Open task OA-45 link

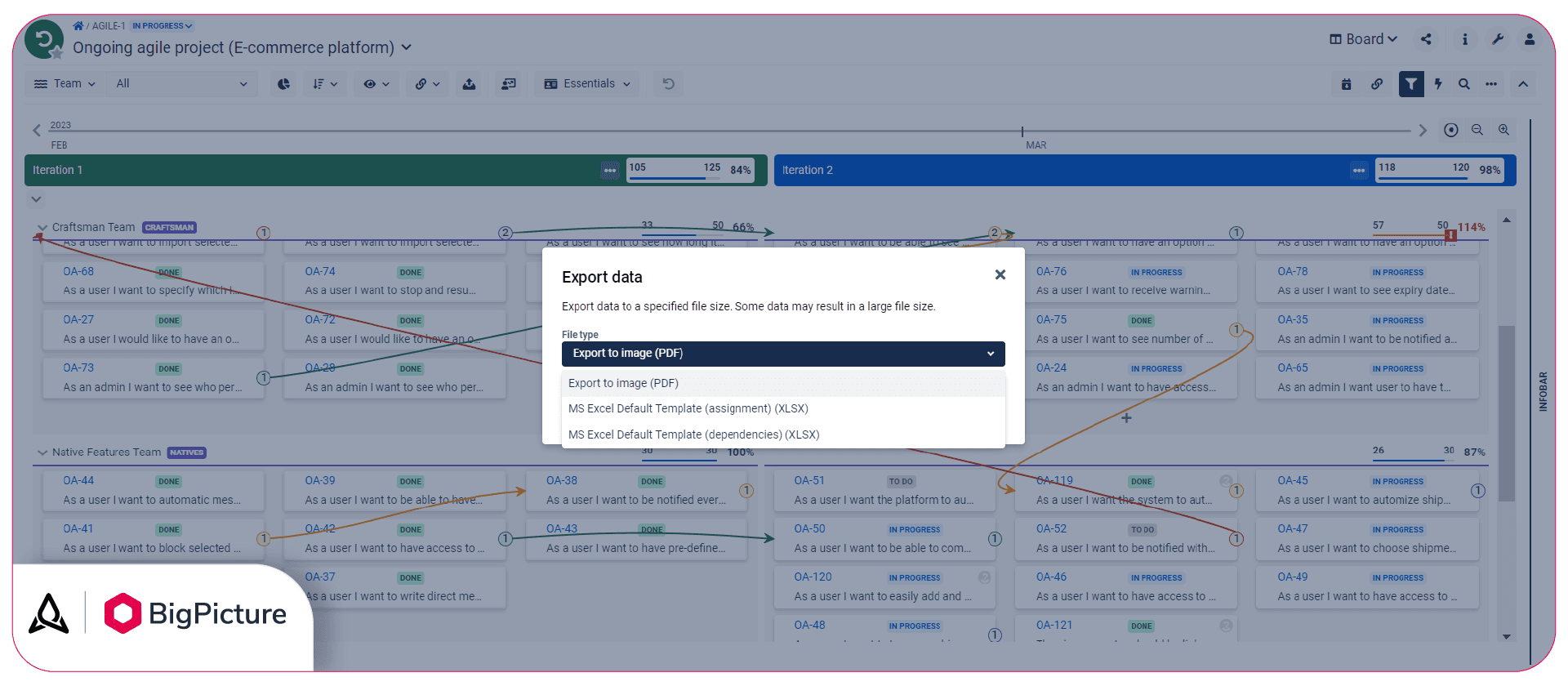pyautogui.click(x=1293, y=480)
